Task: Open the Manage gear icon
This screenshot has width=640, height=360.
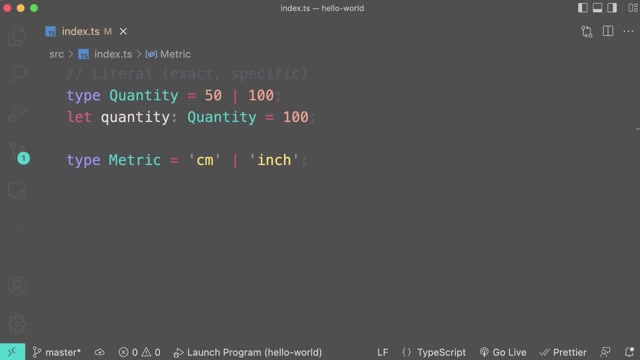Action: click(17, 324)
